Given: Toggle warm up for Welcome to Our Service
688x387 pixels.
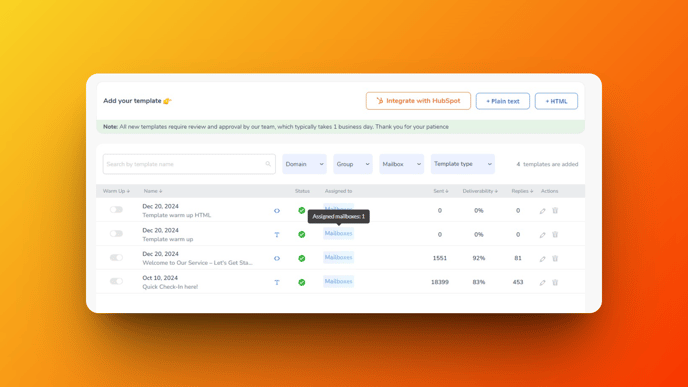Looking at the screenshot, I should pyautogui.click(x=116, y=258).
